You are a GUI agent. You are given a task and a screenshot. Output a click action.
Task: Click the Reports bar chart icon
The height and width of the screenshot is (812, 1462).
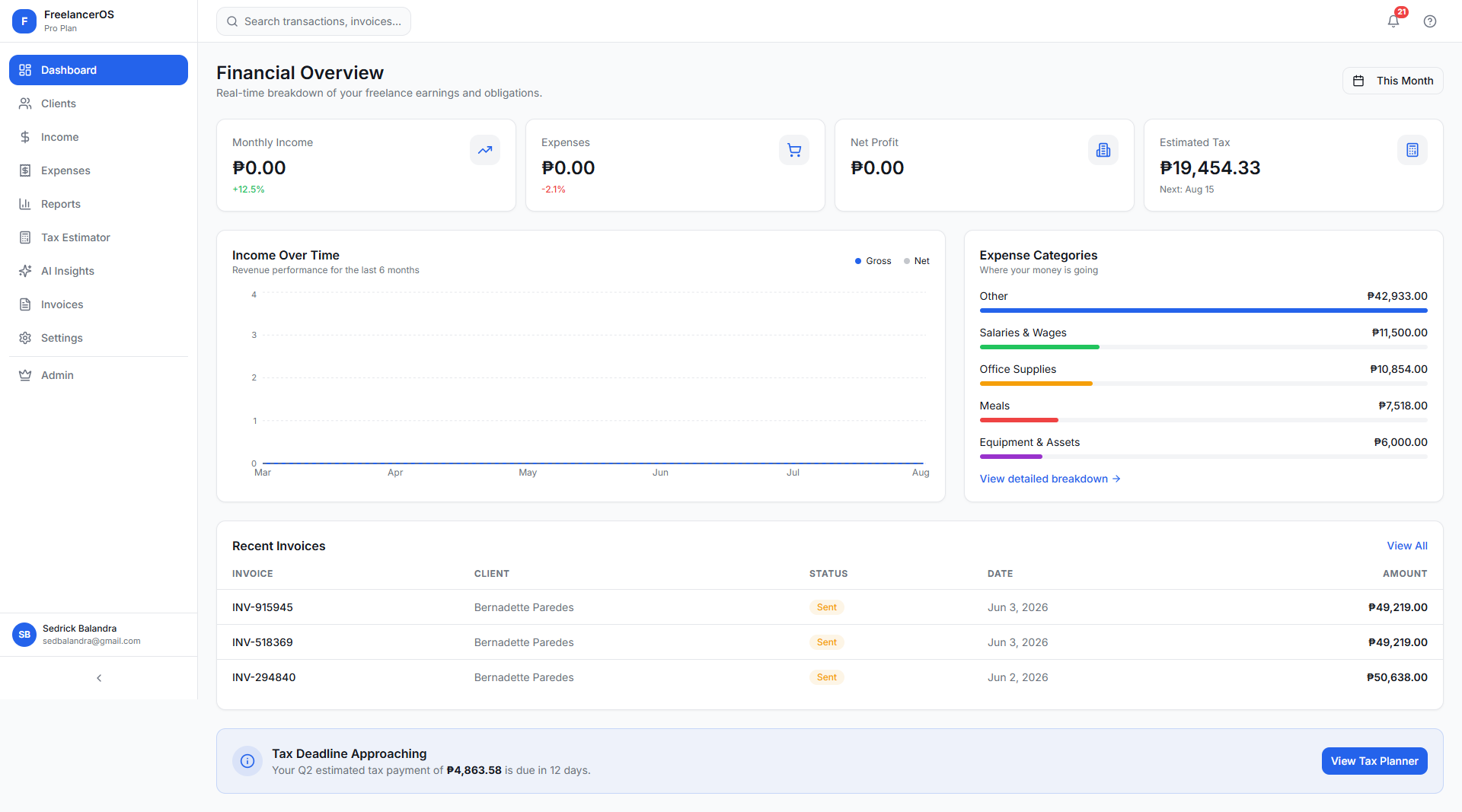coord(25,204)
